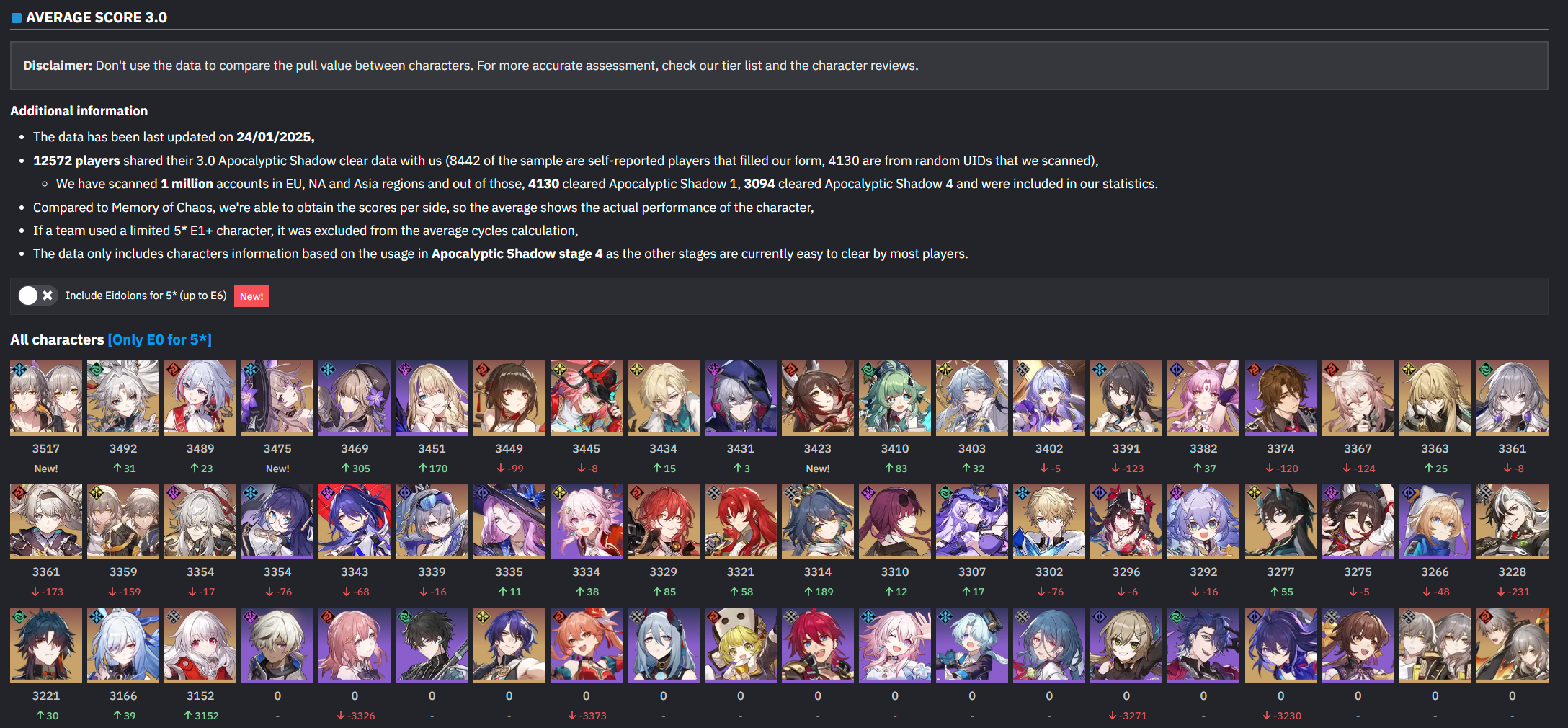Click element icon on the 3307 character
This screenshot has width=1568, height=728.
[x=945, y=493]
